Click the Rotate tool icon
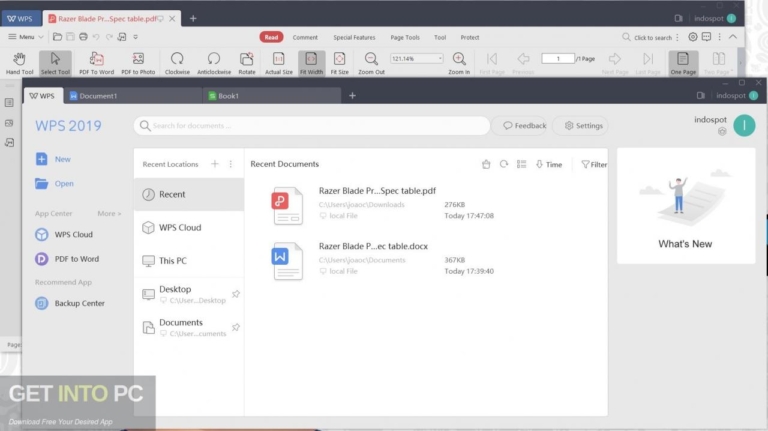768x431 pixels. coord(247,63)
